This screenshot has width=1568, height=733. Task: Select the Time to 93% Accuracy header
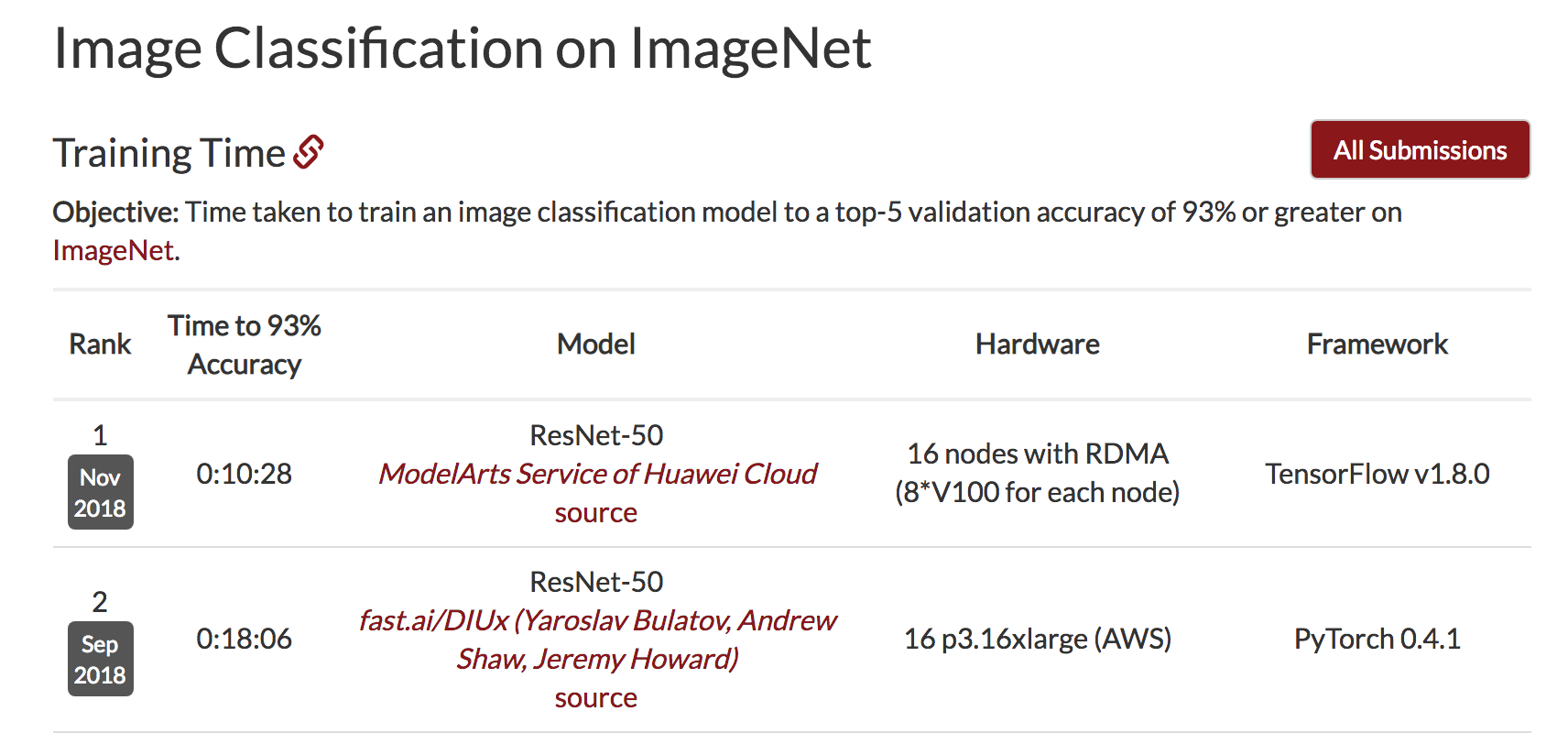245,345
